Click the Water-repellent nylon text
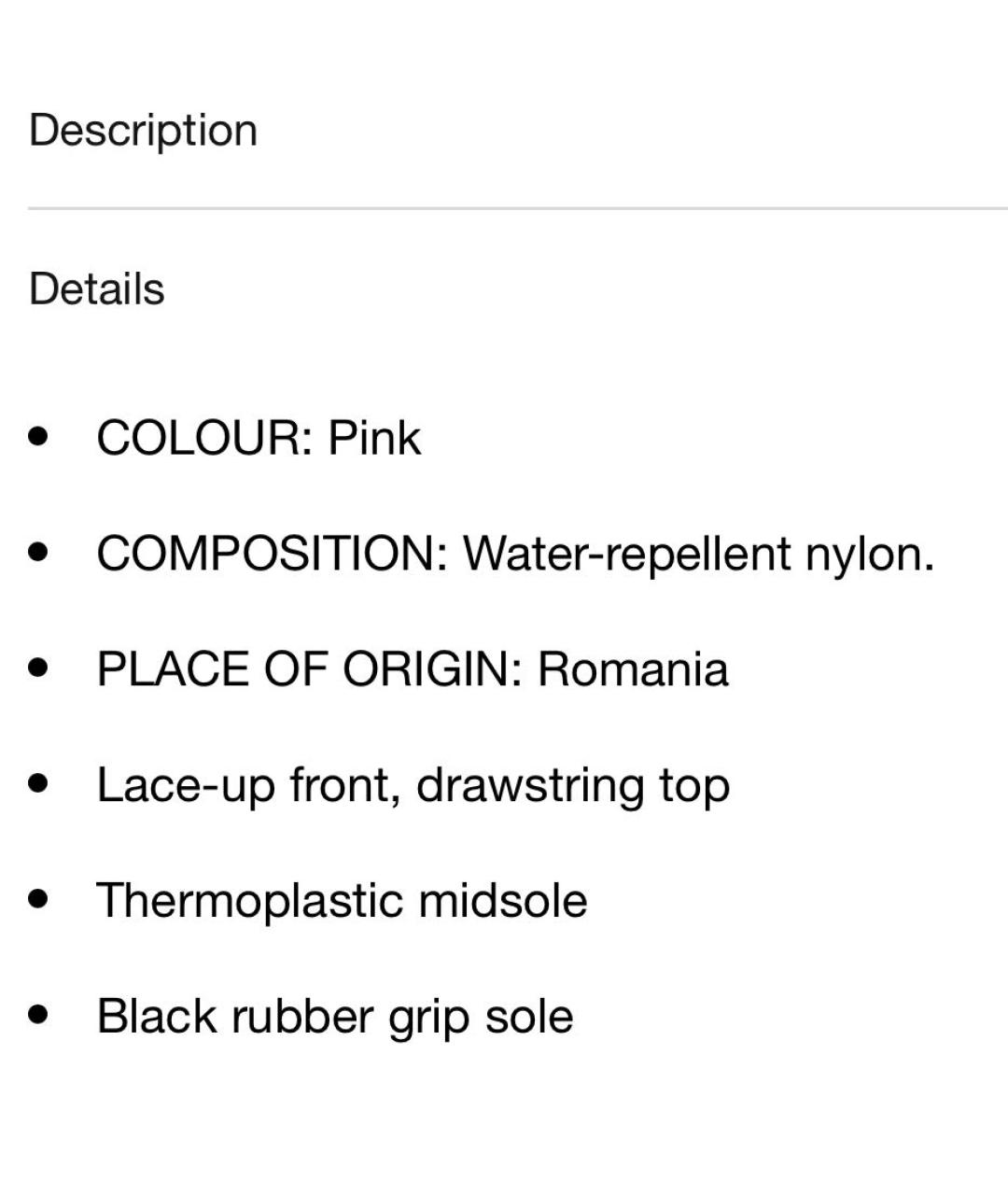Image resolution: width=1008 pixels, height=1195 pixels. pos(699,554)
